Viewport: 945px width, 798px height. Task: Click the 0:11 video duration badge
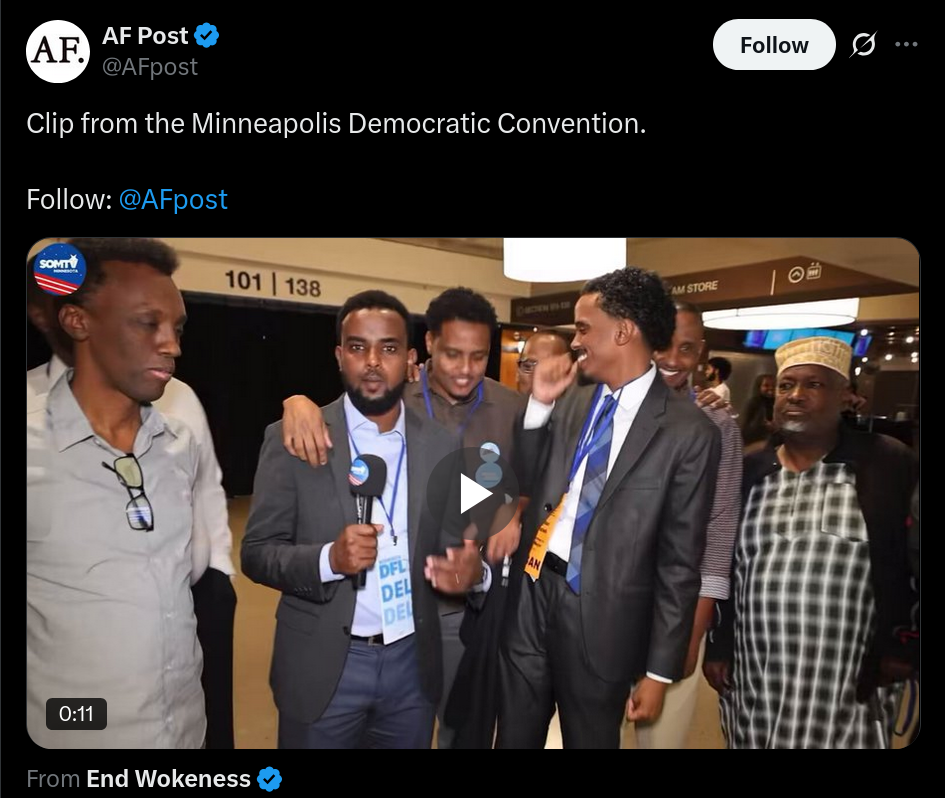[77, 714]
